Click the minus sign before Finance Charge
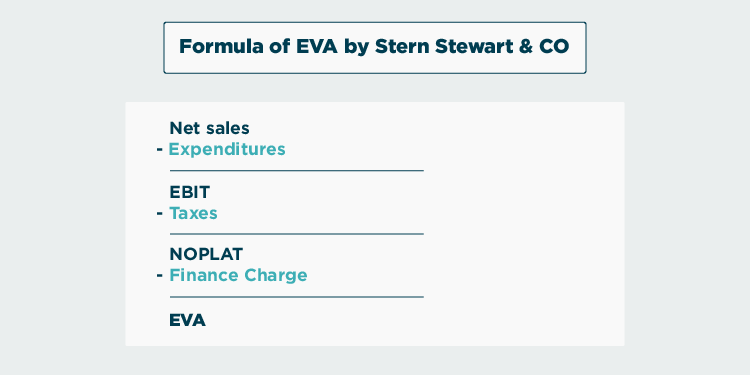Screen dimensions: 750x375 click(x=160, y=276)
